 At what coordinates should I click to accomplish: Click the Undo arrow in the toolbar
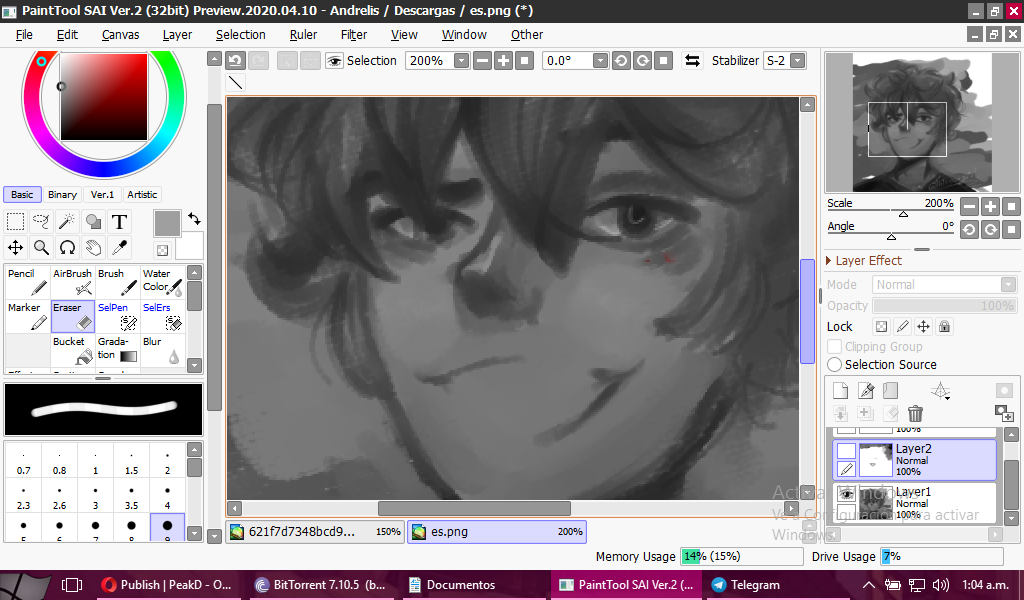click(235, 61)
